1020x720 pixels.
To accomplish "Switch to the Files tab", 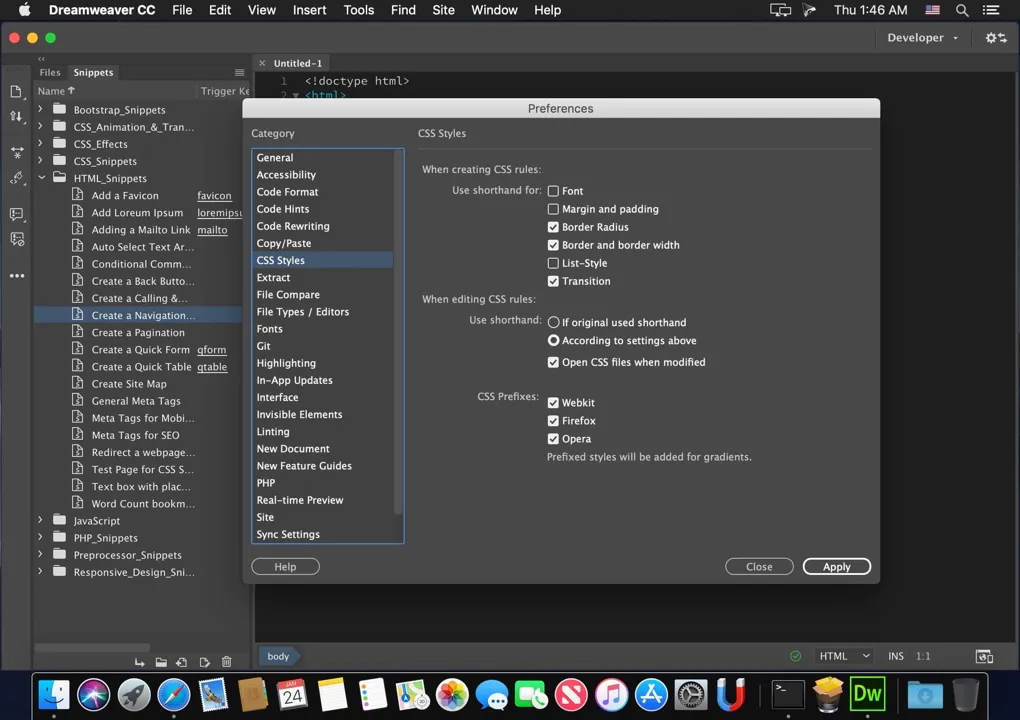I will tap(49, 72).
